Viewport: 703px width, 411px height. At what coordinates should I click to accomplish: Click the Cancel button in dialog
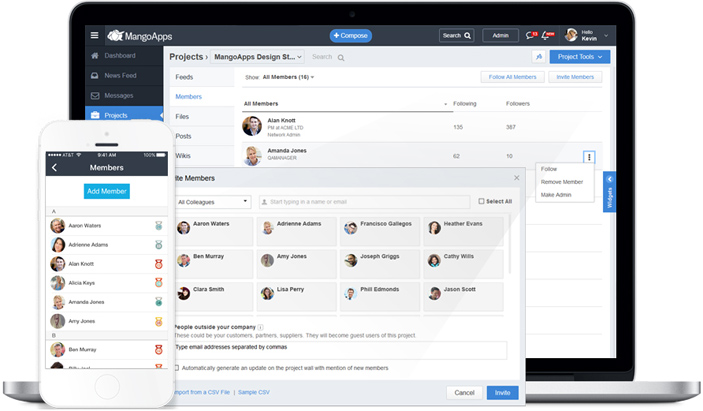pos(464,393)
